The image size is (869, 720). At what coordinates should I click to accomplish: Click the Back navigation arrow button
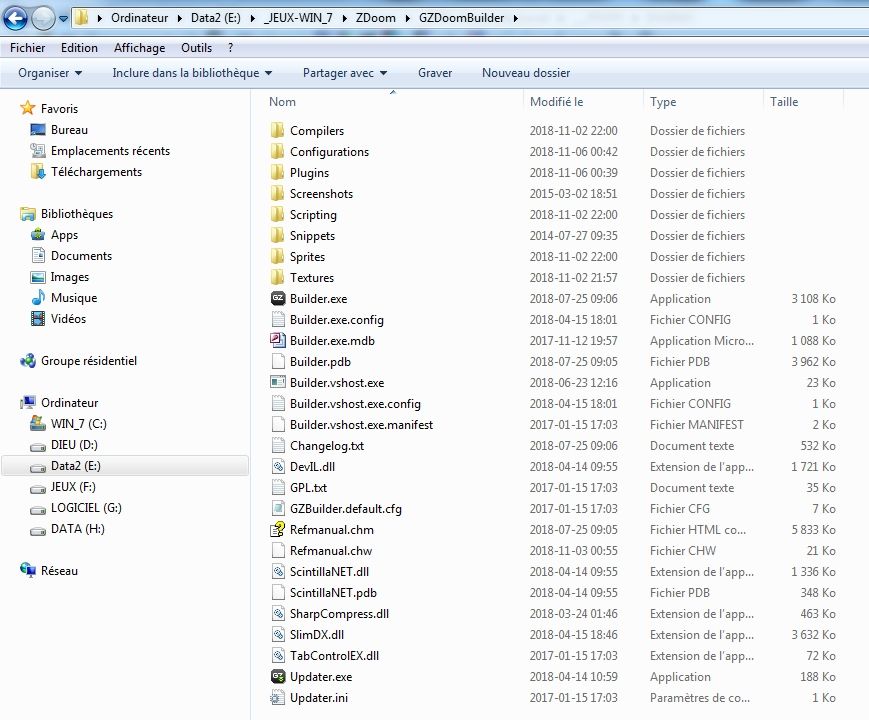pyautogui.click(x=16, y=18)
